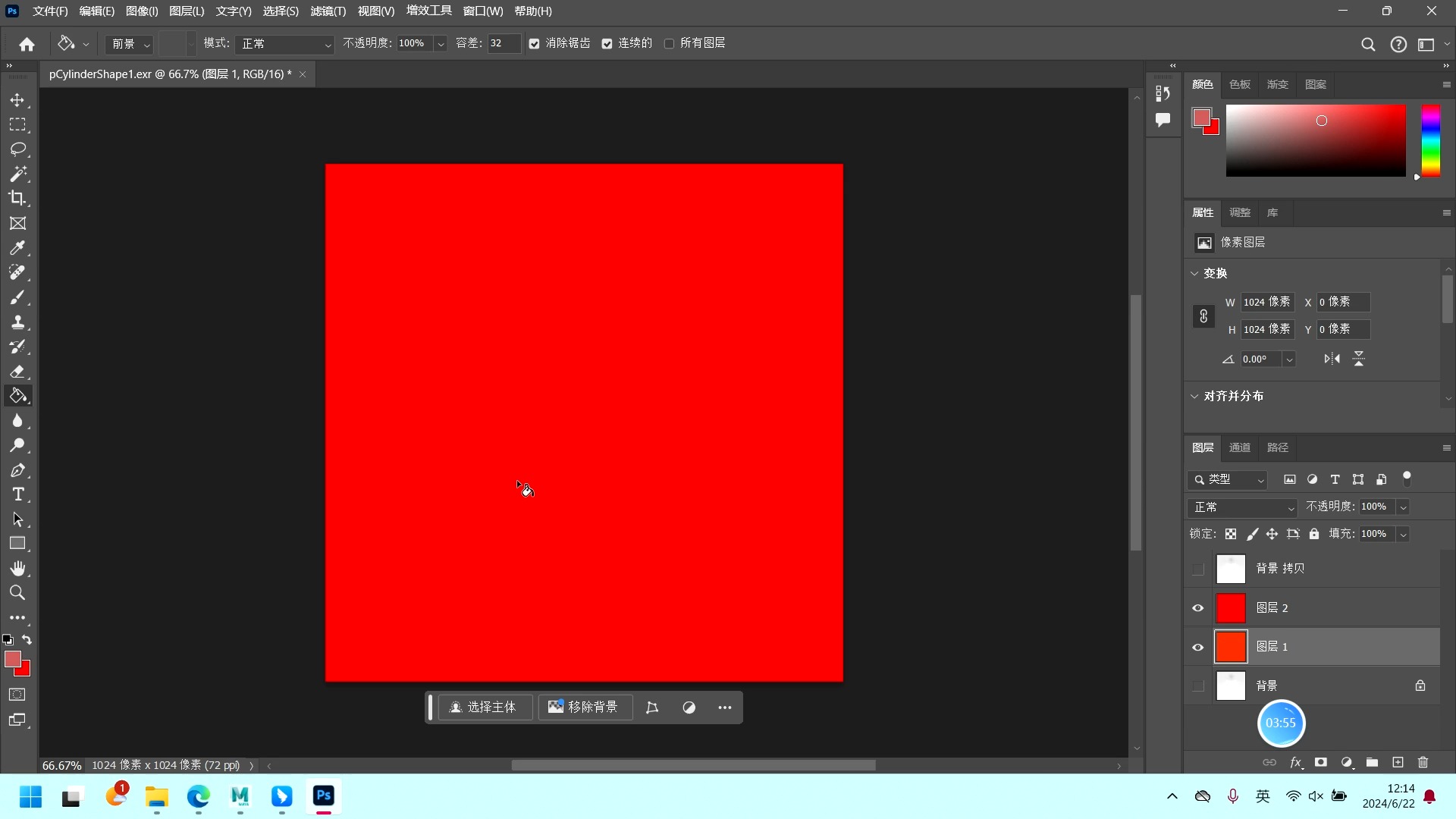This screenshot has height=819, width=1456.
Task: Pick a color in the color field
Action: coord(1316,140)
